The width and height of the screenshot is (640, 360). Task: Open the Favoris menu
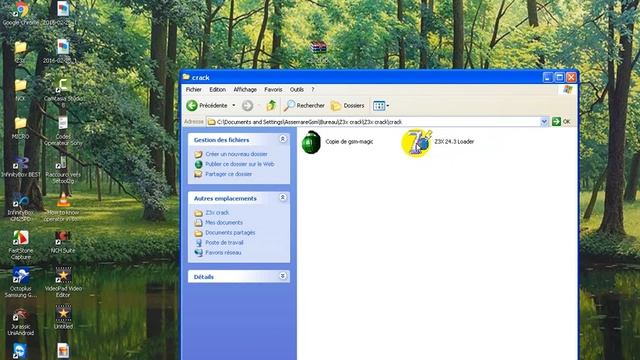click(x=273, y=89)
